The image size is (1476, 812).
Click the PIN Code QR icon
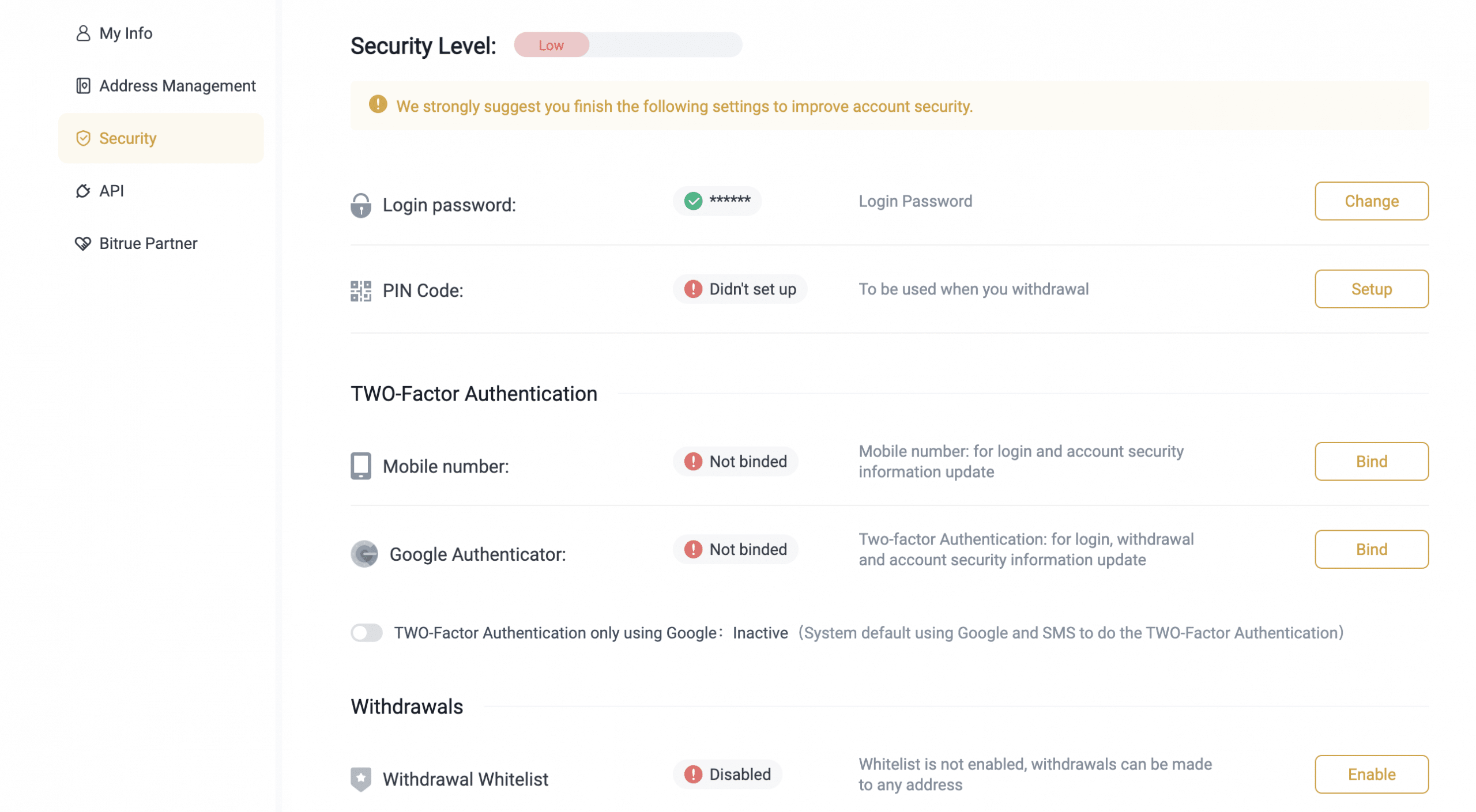[x=361, y=291]
